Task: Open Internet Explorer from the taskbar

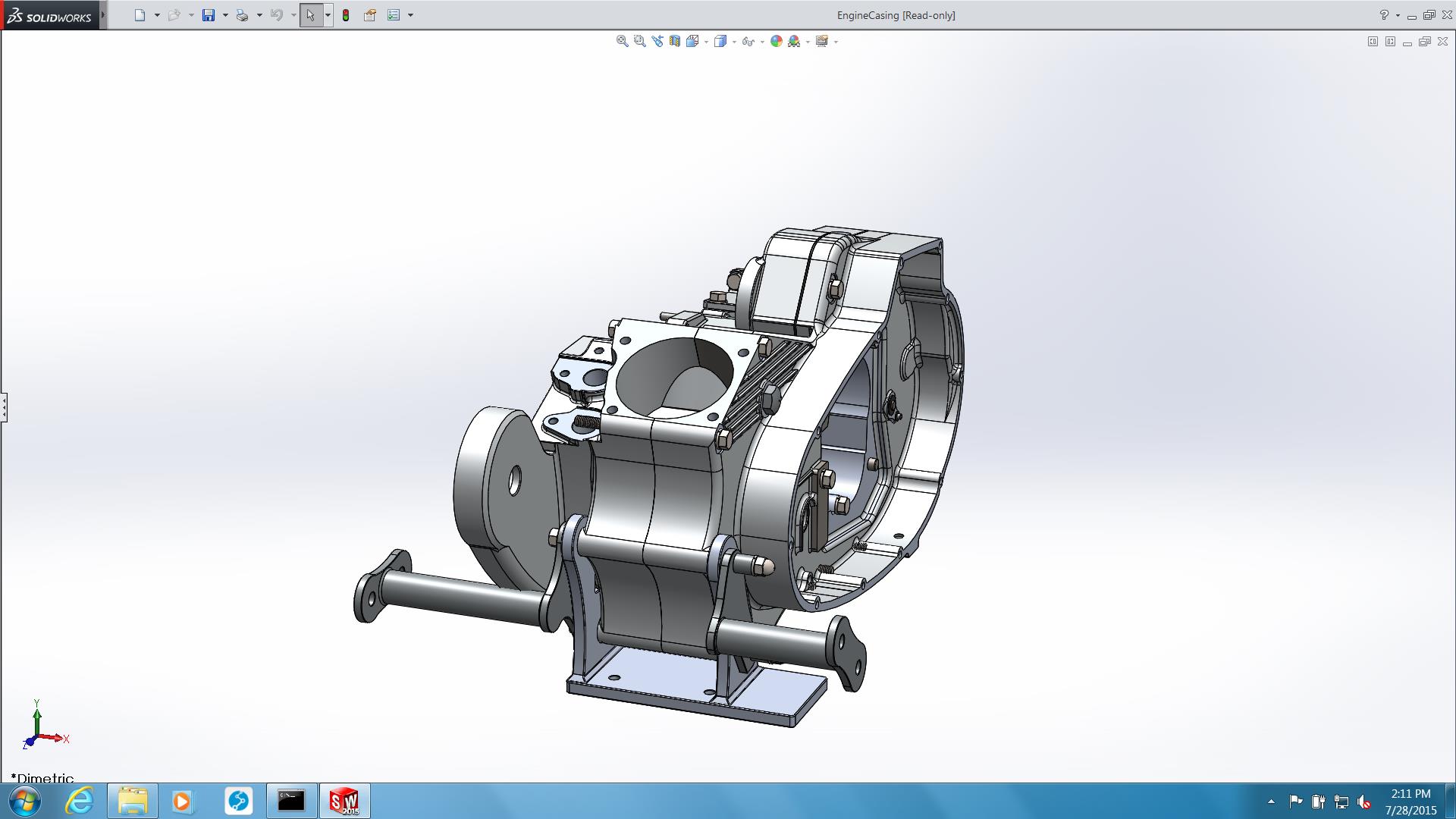Action: (x=79, y=801)
